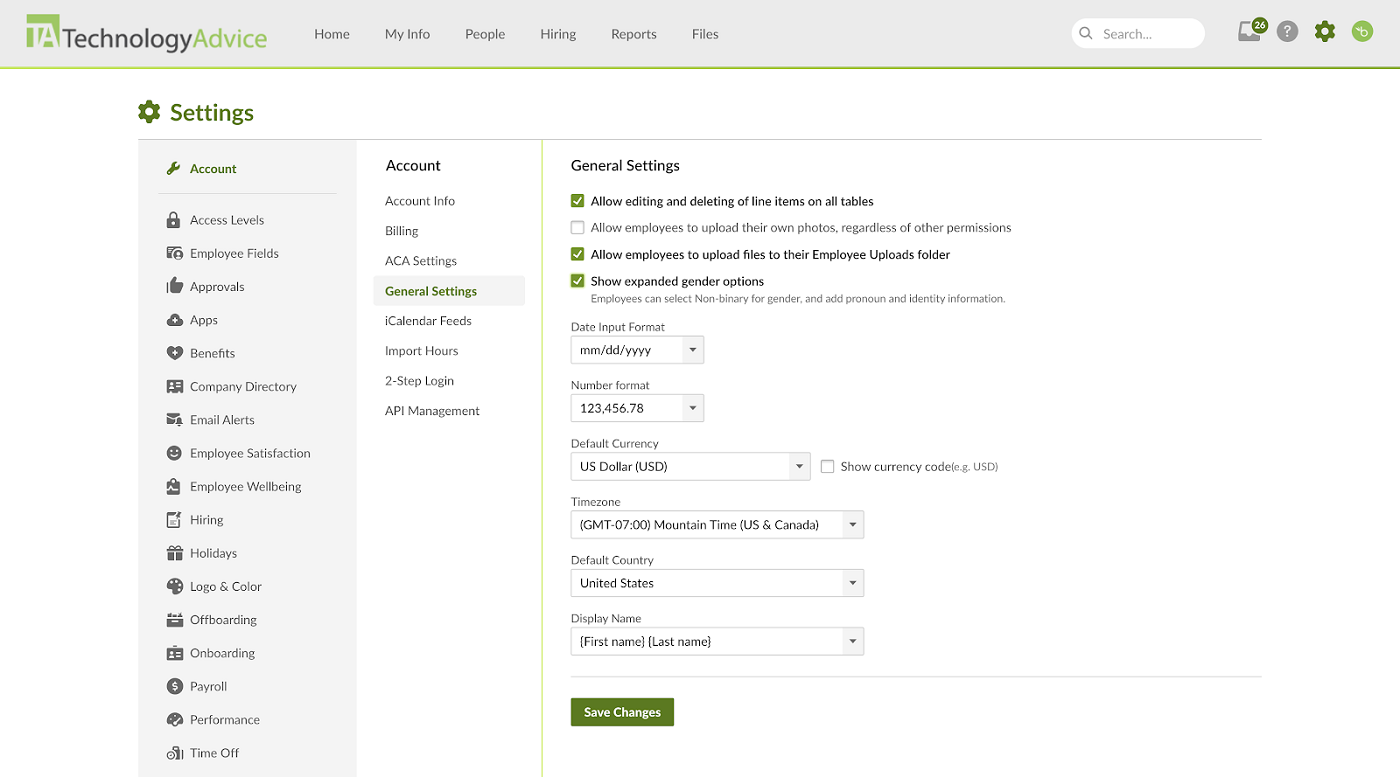The width and height of the screenshot is (1400, 777).
Task: Click the Access Levels lock icon
Action: (x=174, y=220)
